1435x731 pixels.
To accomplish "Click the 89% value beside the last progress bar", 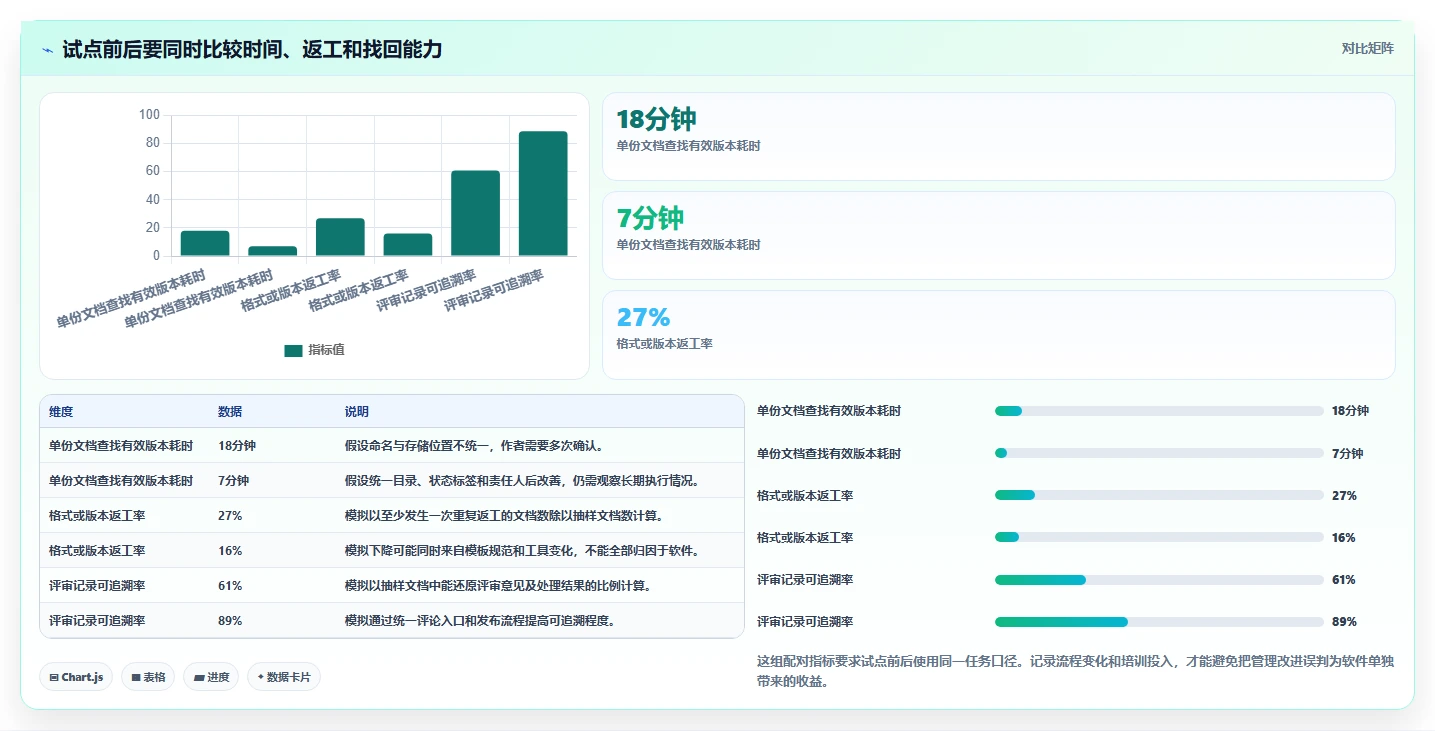I will coord(1344,622).
